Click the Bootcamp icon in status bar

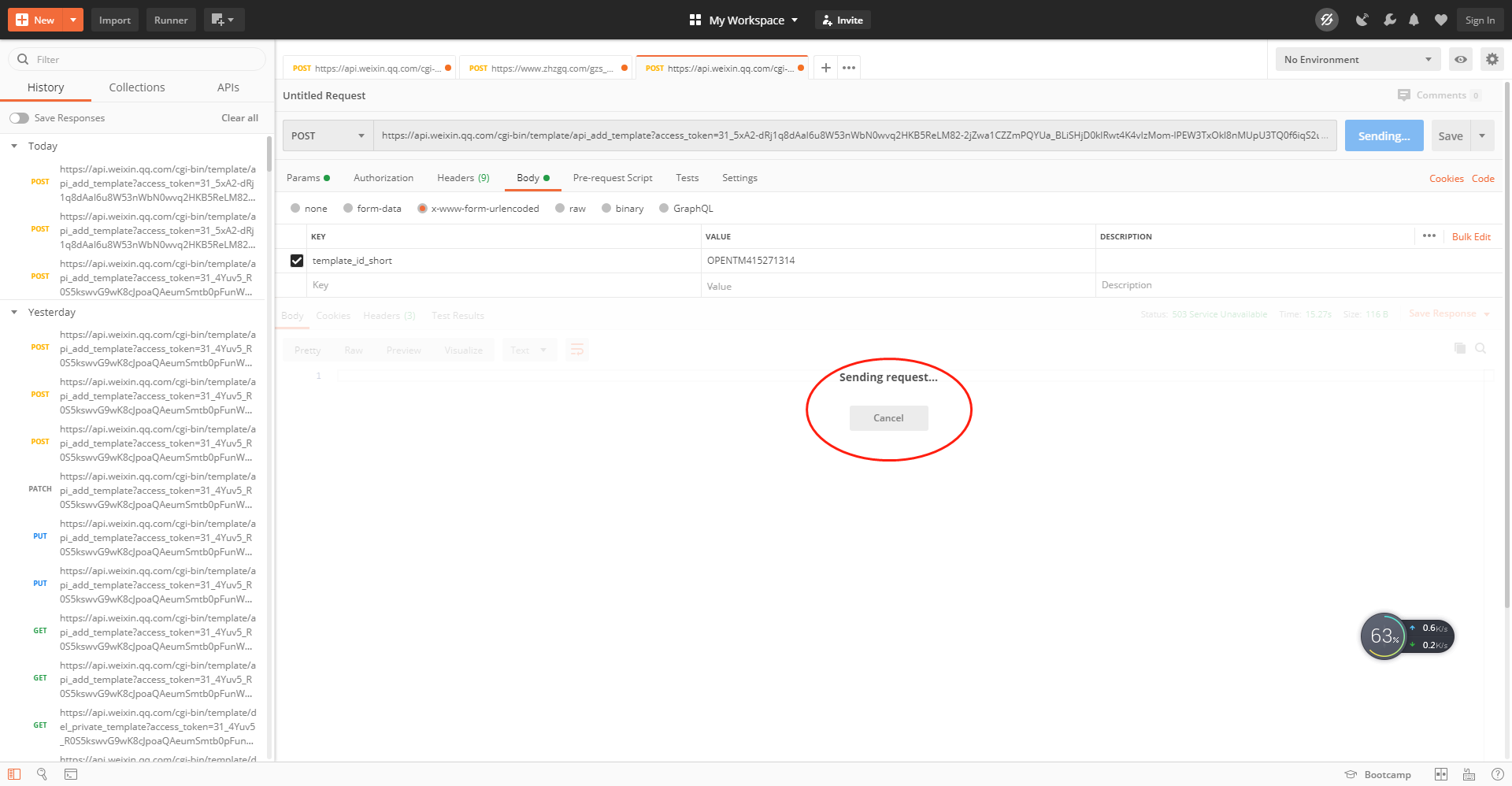(x=1351, y=774)
